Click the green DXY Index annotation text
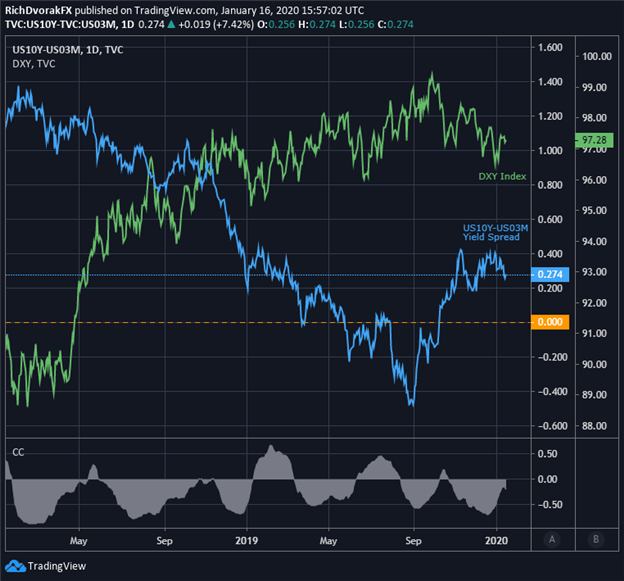 502,176
